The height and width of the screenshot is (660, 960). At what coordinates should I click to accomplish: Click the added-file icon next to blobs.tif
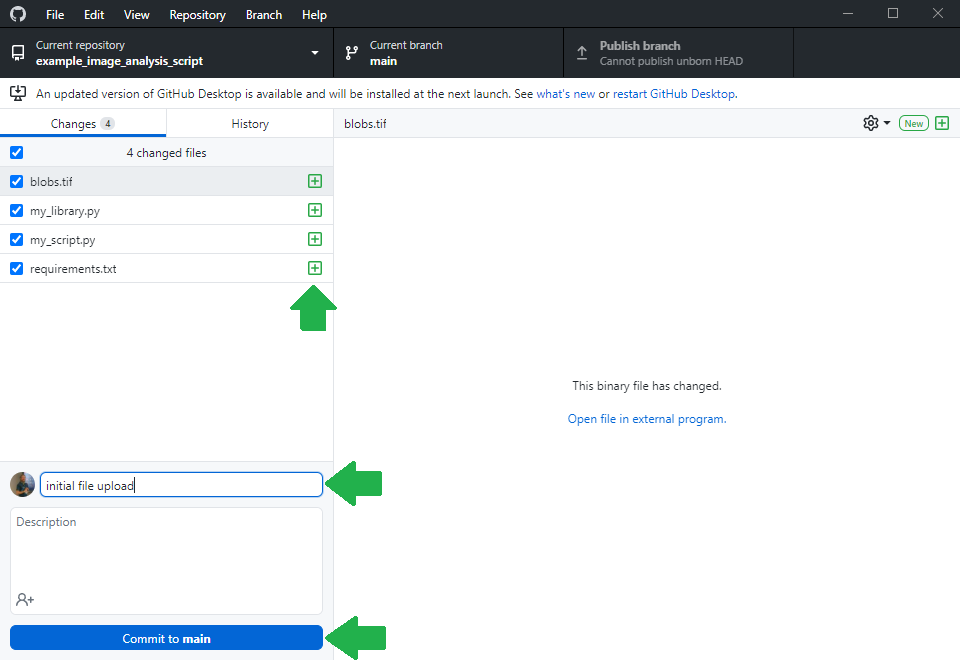[x=315, y=181]
